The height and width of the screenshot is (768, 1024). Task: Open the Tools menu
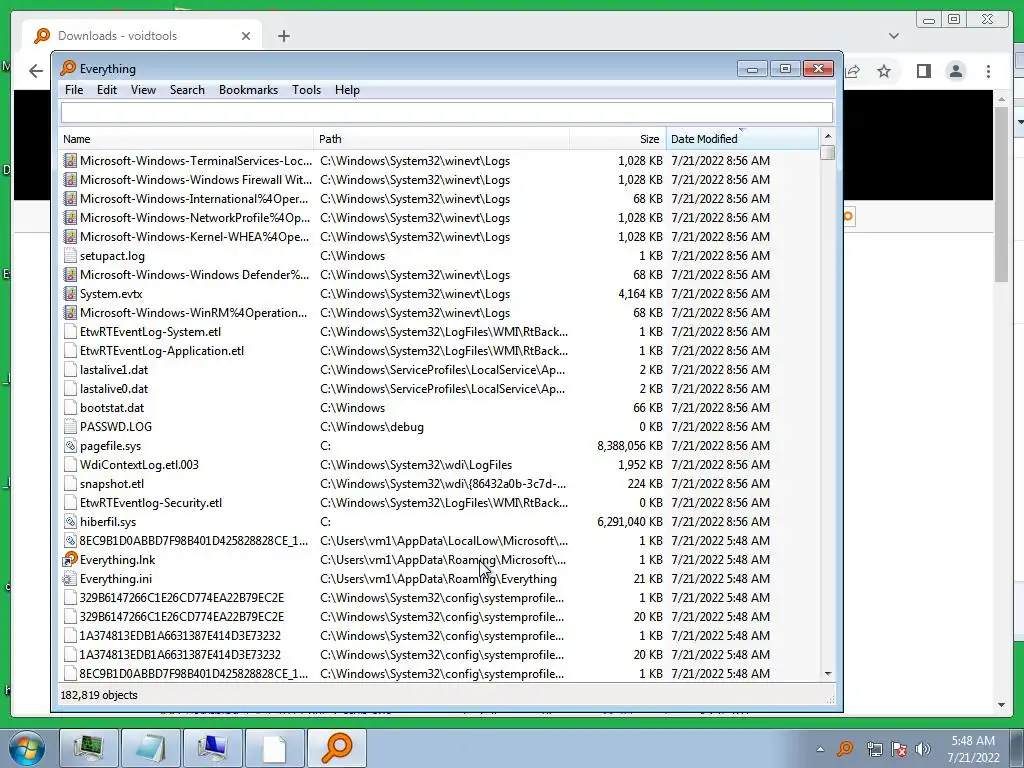tap(306, 90)
